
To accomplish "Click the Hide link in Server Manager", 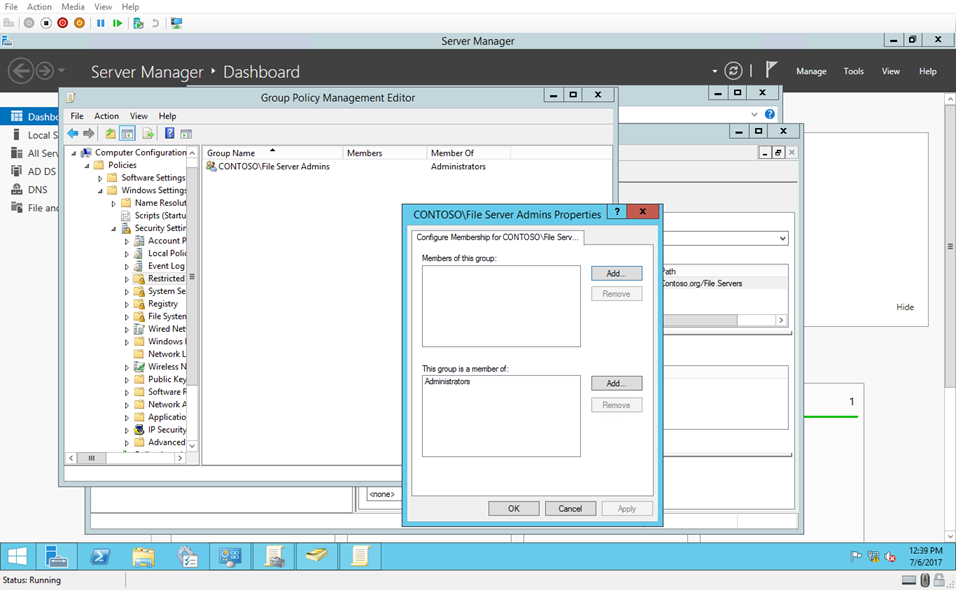I will pos(905,307).
